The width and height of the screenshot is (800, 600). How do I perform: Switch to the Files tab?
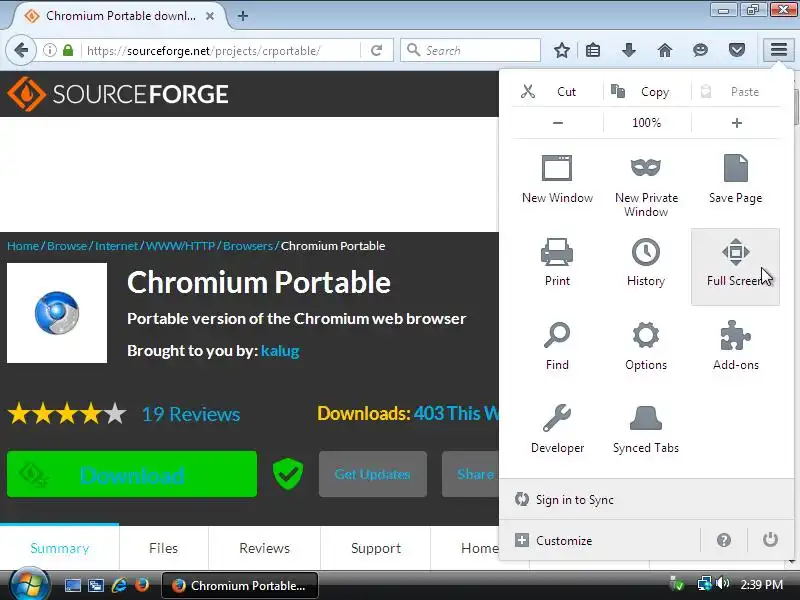pos(163,548)
